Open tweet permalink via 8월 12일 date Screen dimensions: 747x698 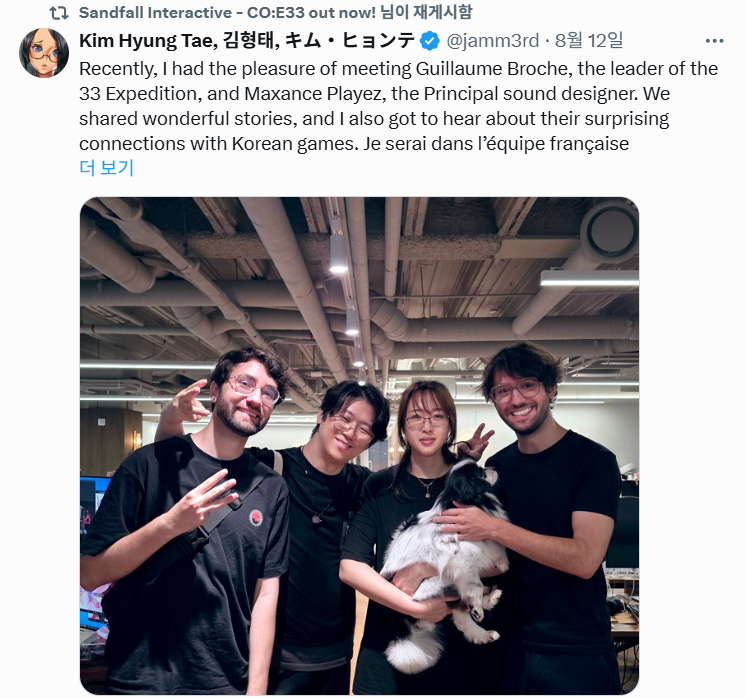click(x=589, y=41)
